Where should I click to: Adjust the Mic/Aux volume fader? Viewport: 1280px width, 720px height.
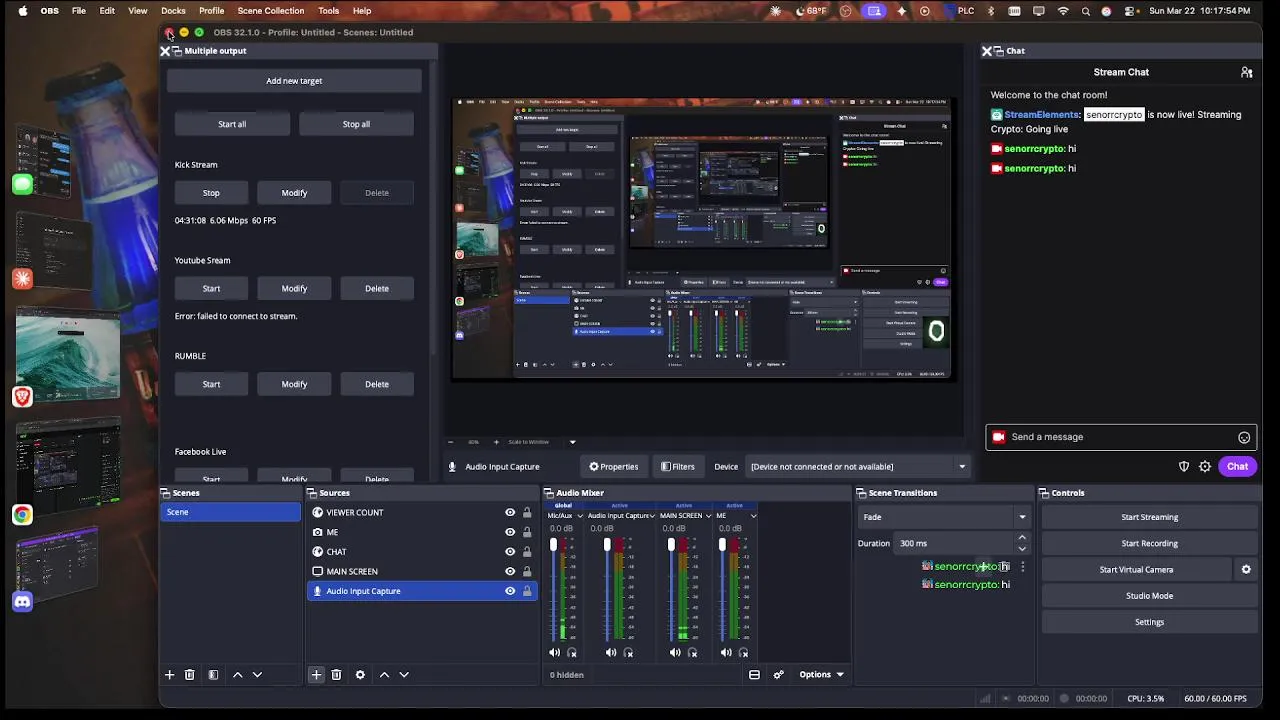point(553,545)
